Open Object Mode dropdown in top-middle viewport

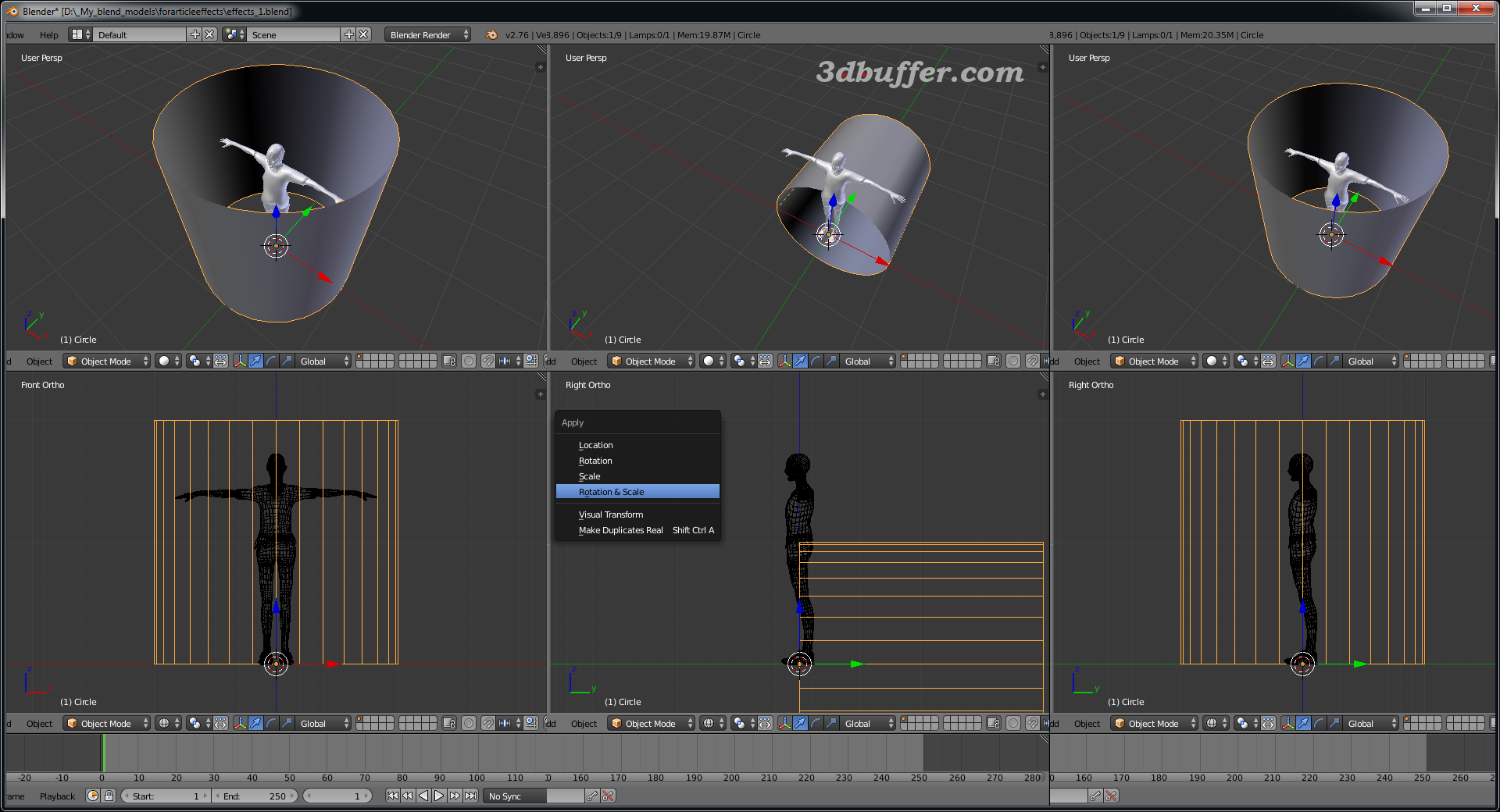click(x=652, y=361)
